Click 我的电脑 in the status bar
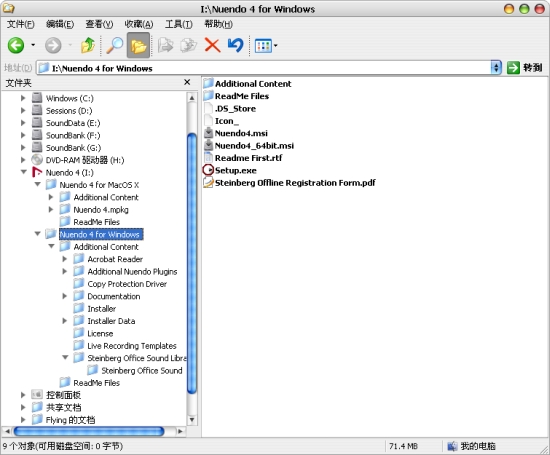 pos(477,446)
